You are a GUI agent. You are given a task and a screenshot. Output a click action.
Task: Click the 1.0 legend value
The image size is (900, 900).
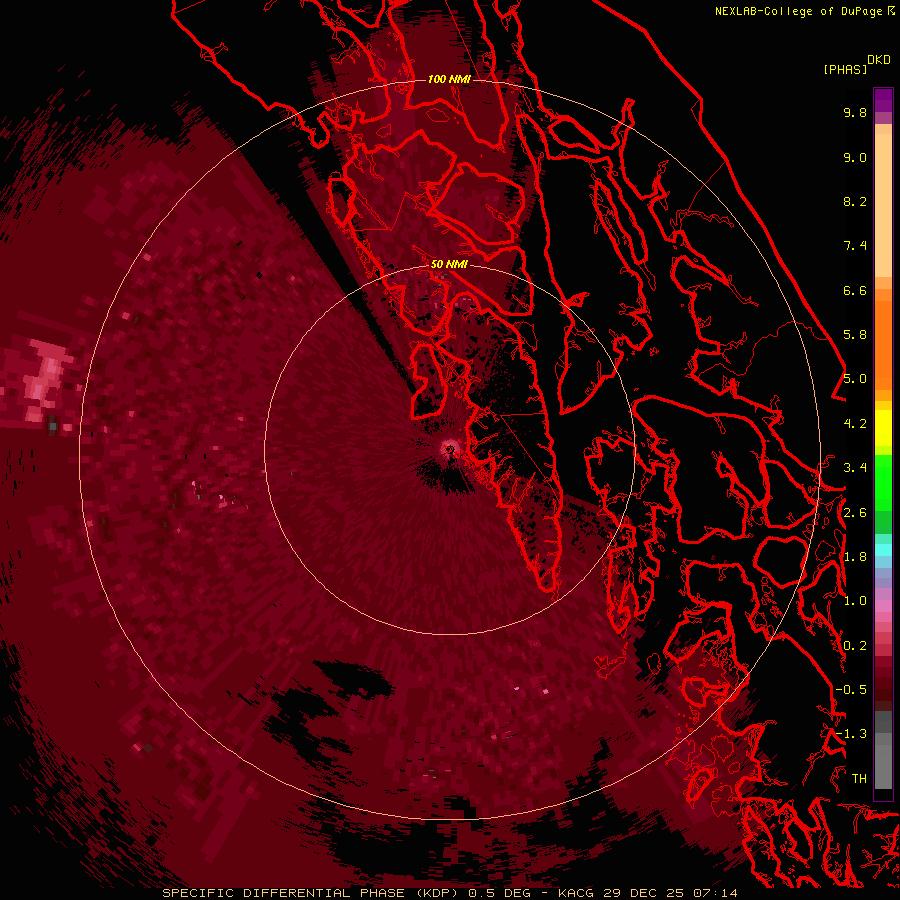[x=855, y=601]
